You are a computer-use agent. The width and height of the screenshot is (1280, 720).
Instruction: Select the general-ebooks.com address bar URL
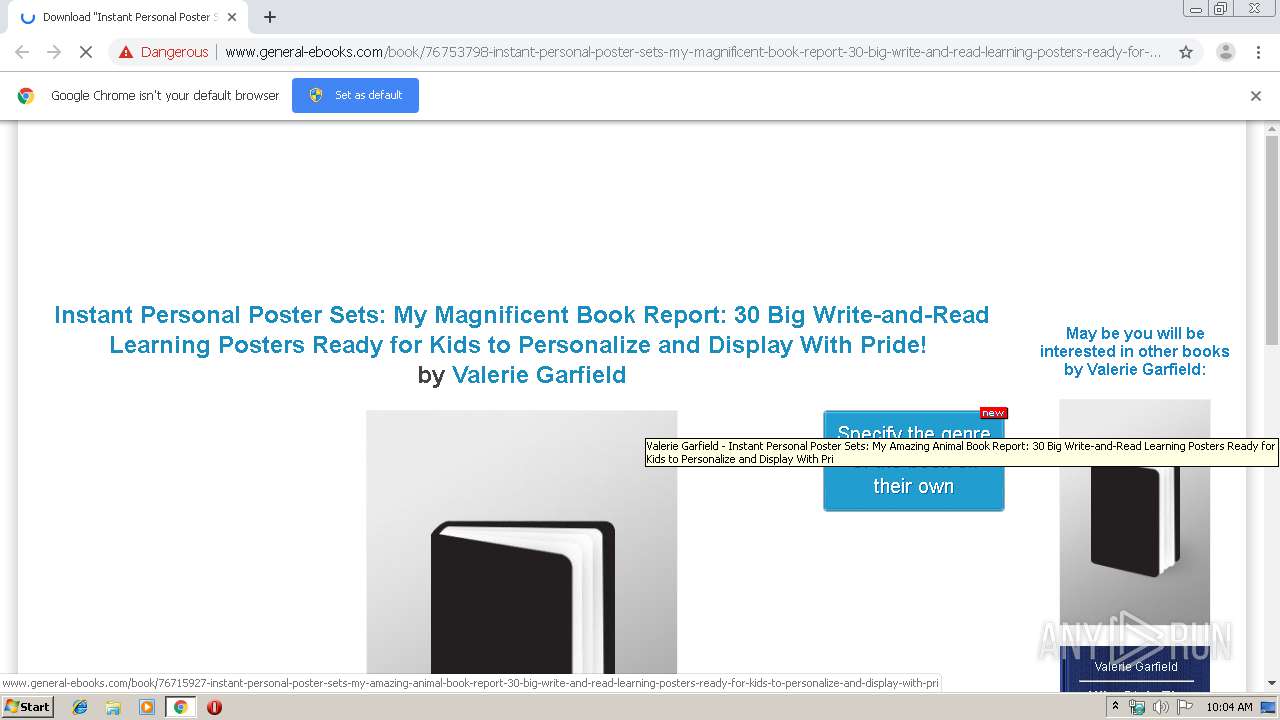693,52
